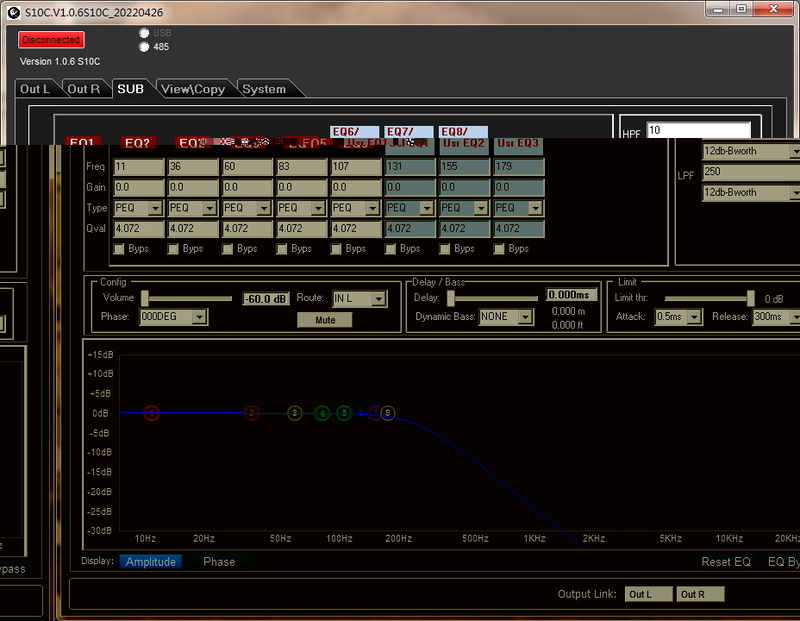Click the Delay slider handle
Screen dimensions: 800x621
451,299
